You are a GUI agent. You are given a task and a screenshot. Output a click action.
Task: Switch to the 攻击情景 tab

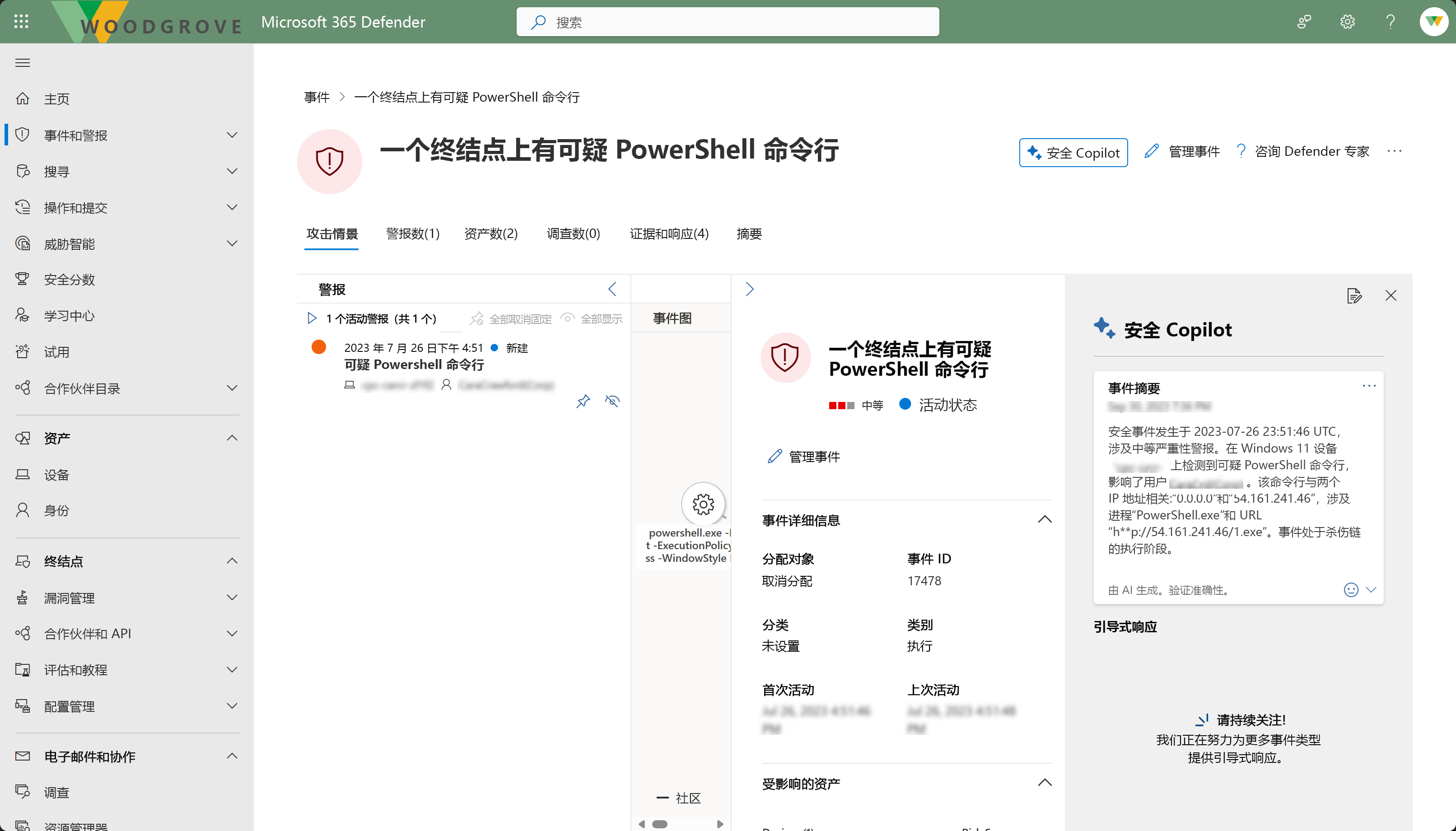[331, 234]
